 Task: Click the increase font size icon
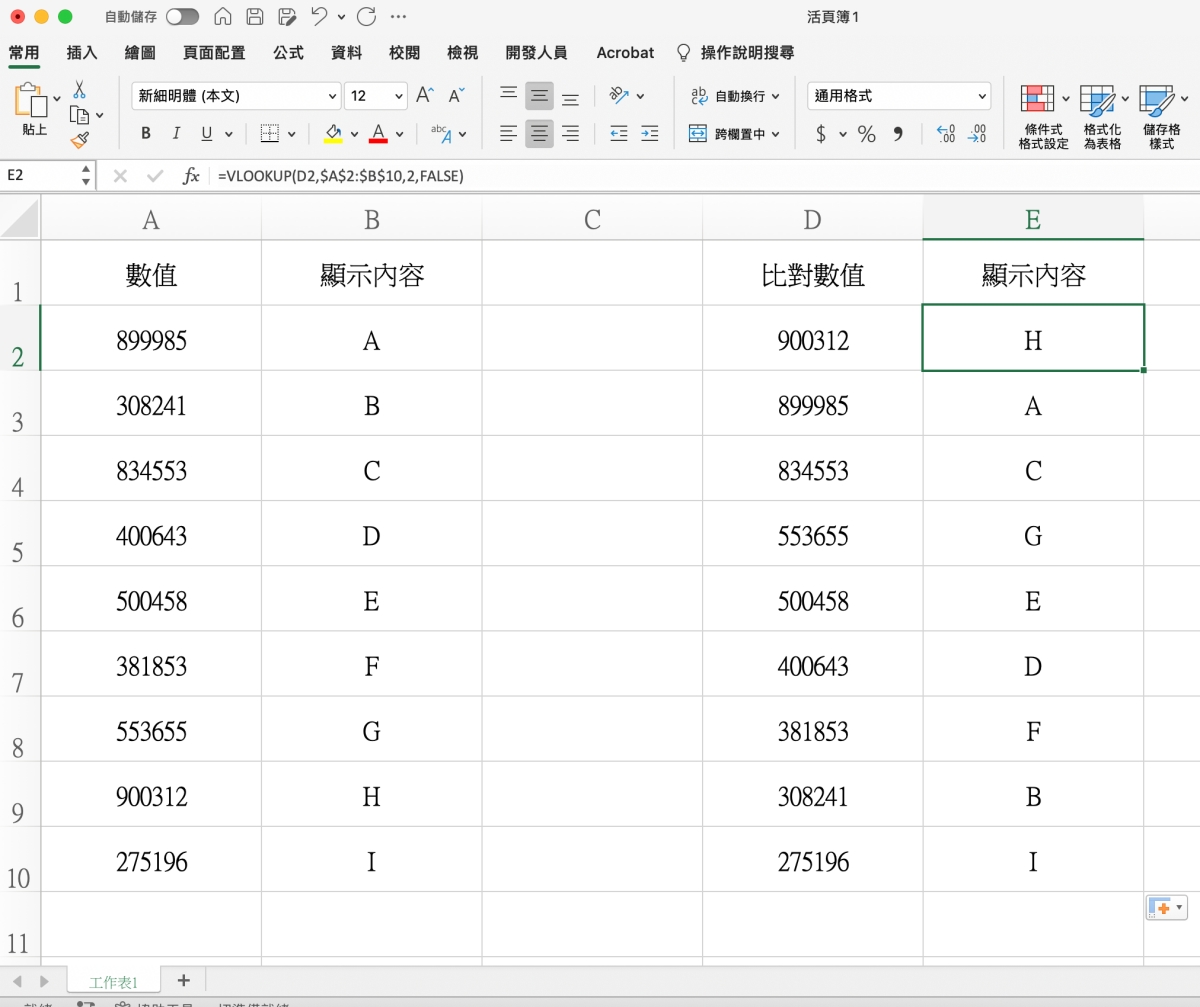425,96
